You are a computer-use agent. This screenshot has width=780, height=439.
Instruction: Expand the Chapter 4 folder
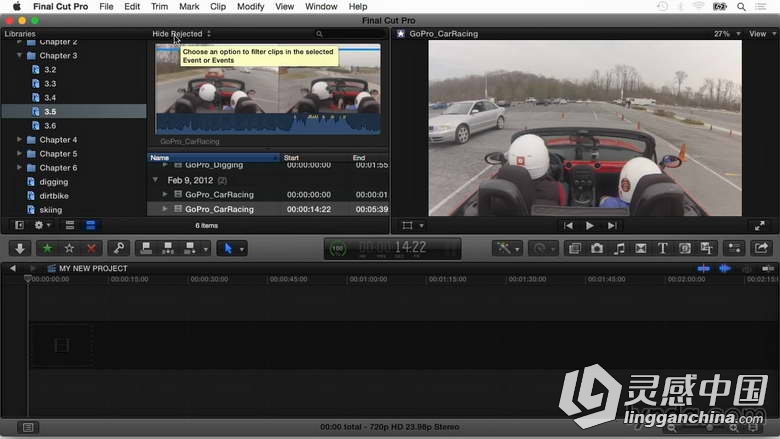pyautogui.click(x=19, y=140)
